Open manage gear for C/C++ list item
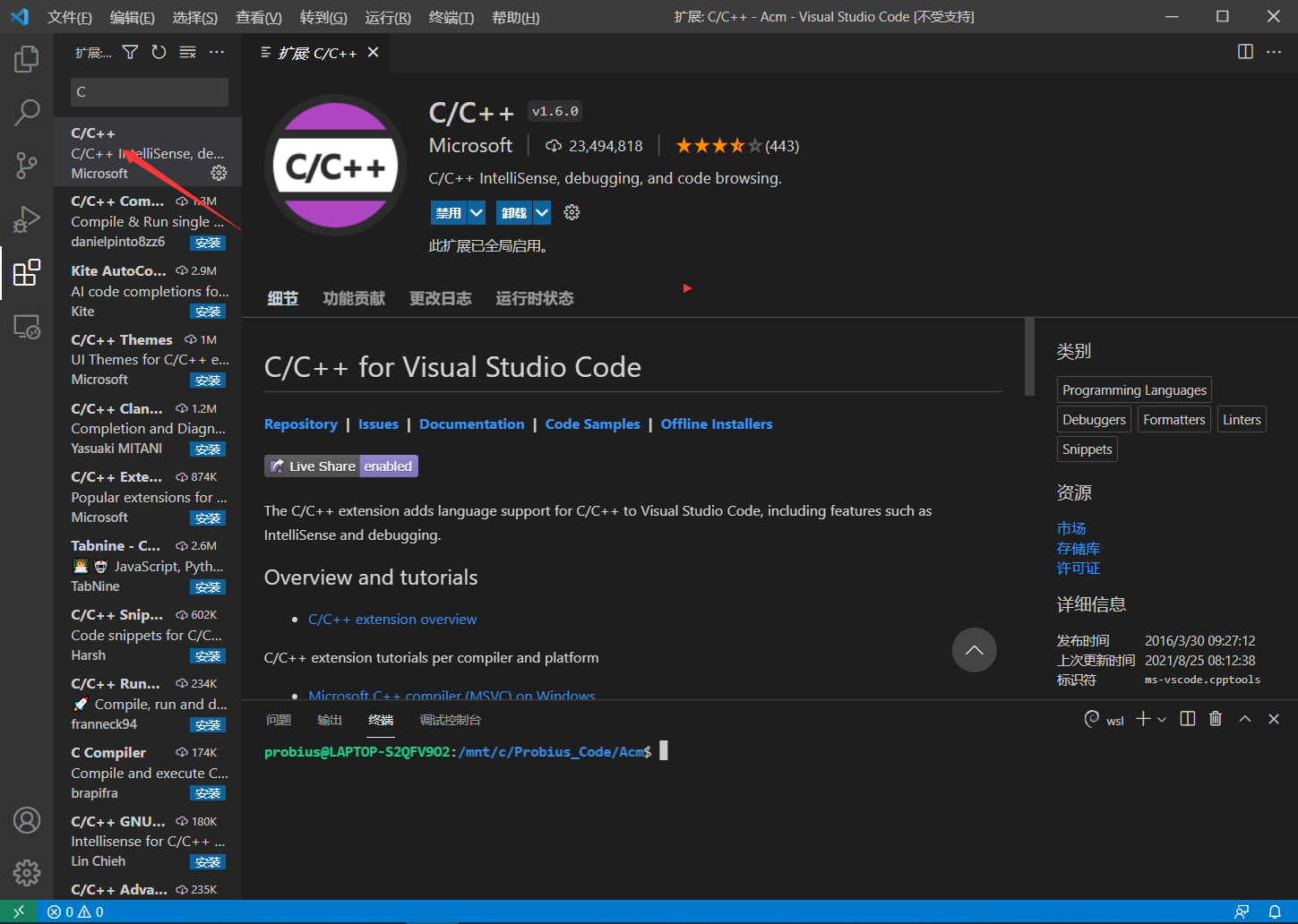 [219, 173]
